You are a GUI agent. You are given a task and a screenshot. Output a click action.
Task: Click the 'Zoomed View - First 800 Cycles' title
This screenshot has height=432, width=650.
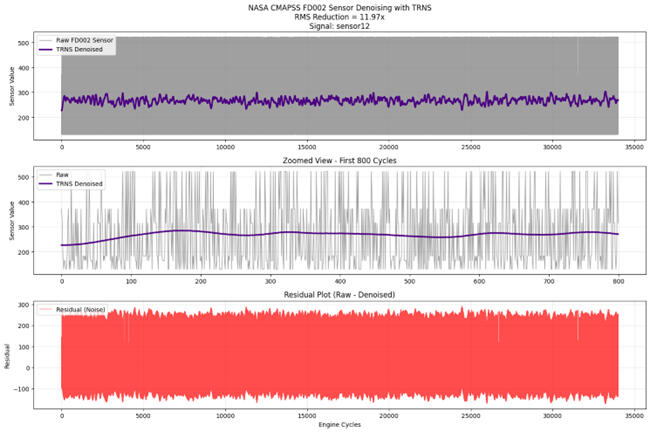[x=340, y=160]
